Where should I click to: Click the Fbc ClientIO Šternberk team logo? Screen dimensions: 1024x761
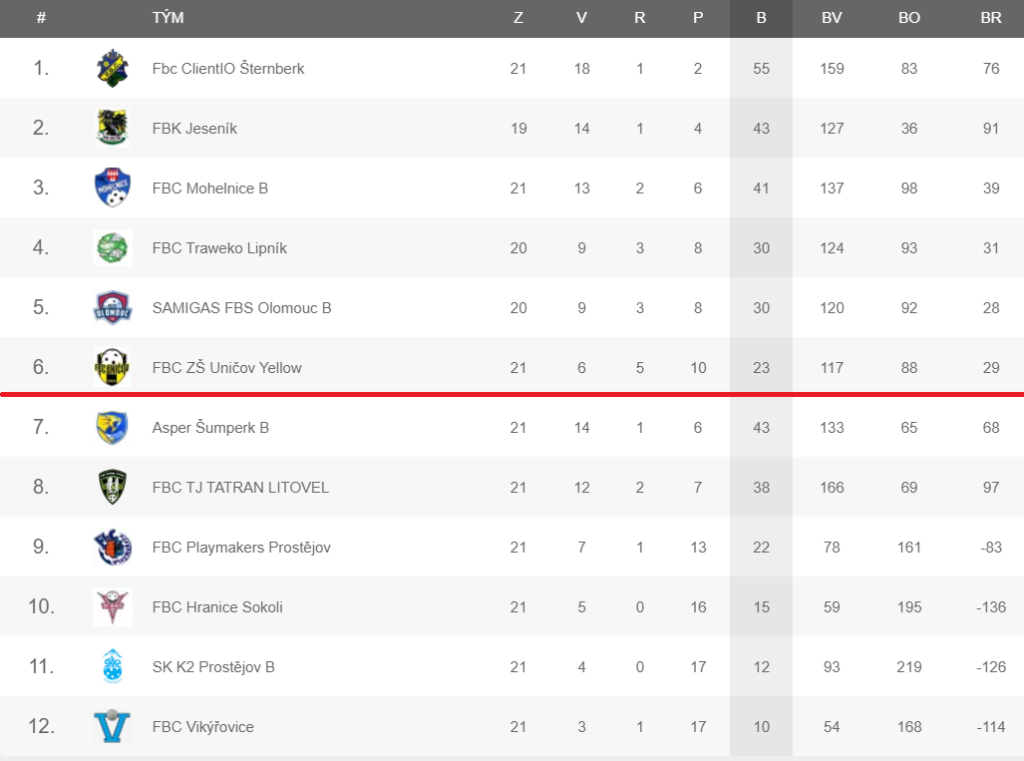[x=112, y=69]
